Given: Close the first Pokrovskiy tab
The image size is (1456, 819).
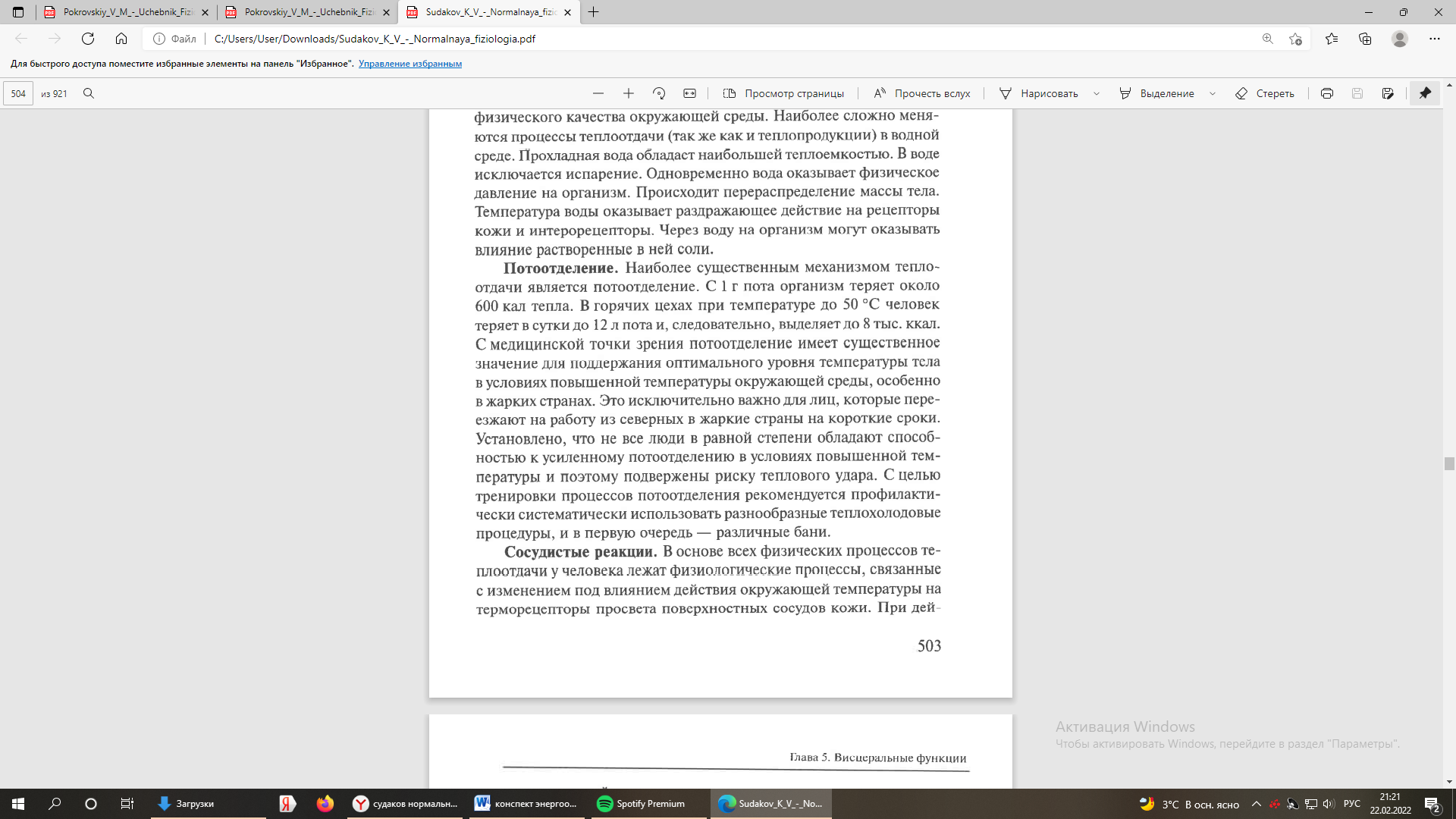Looking at the screenshot, I should pos(205,12).
